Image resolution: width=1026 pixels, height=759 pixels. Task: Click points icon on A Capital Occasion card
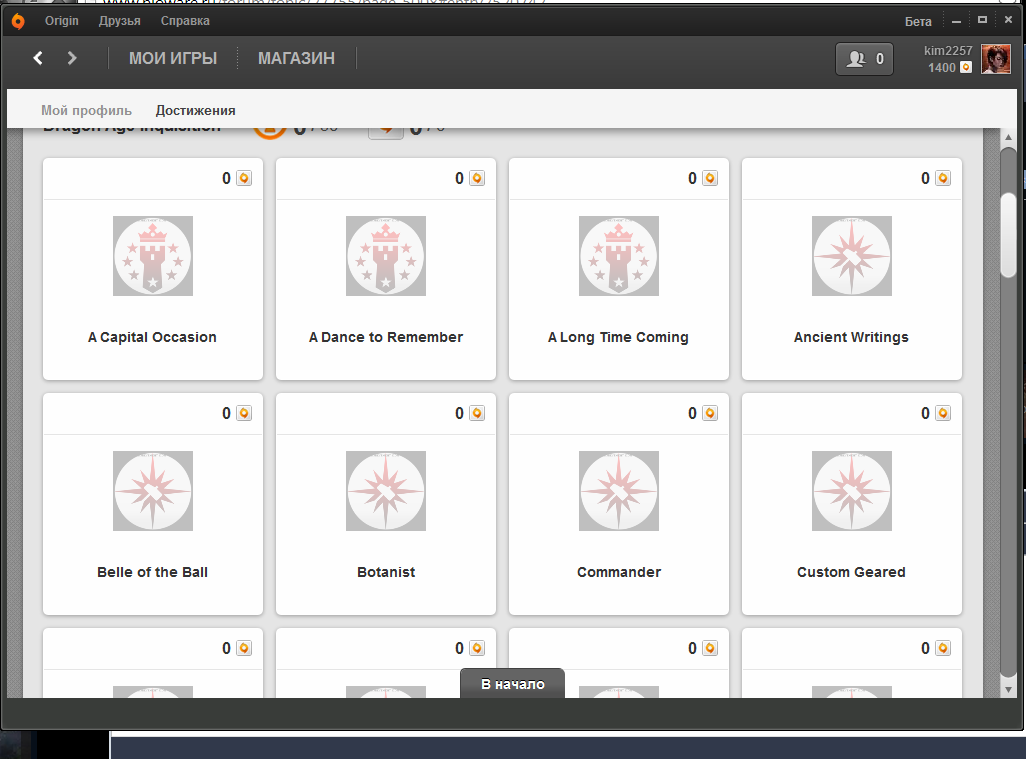click(x=244, y=178)
